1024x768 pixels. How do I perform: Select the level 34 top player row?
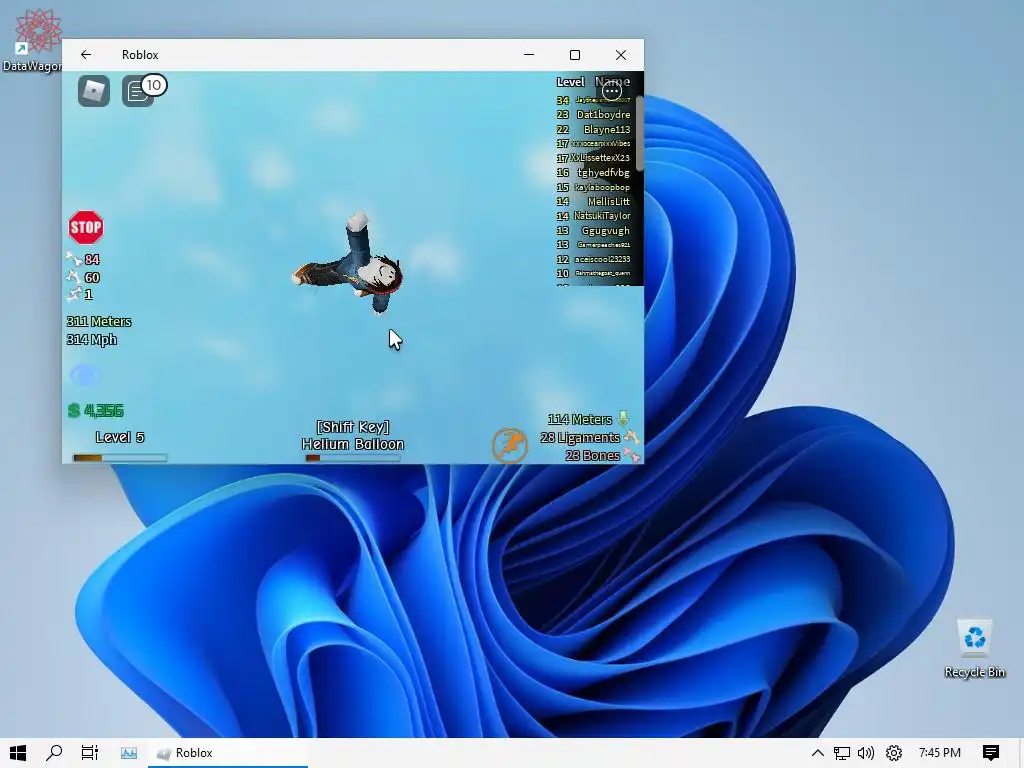594,100
